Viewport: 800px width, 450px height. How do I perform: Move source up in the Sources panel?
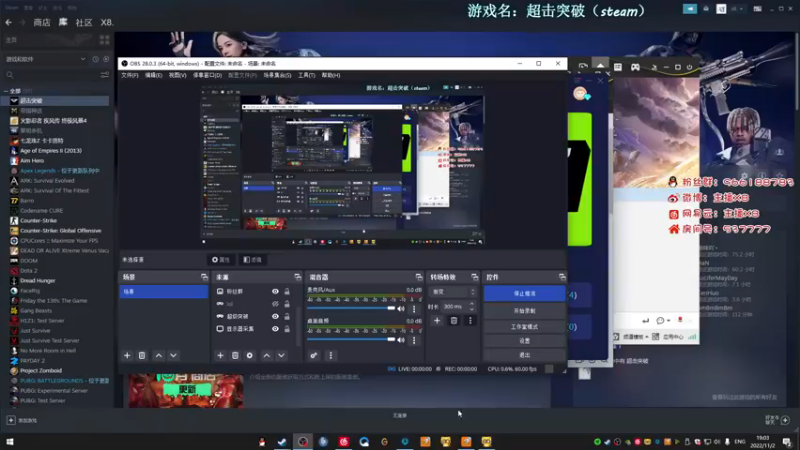click(x=267, y=355)
